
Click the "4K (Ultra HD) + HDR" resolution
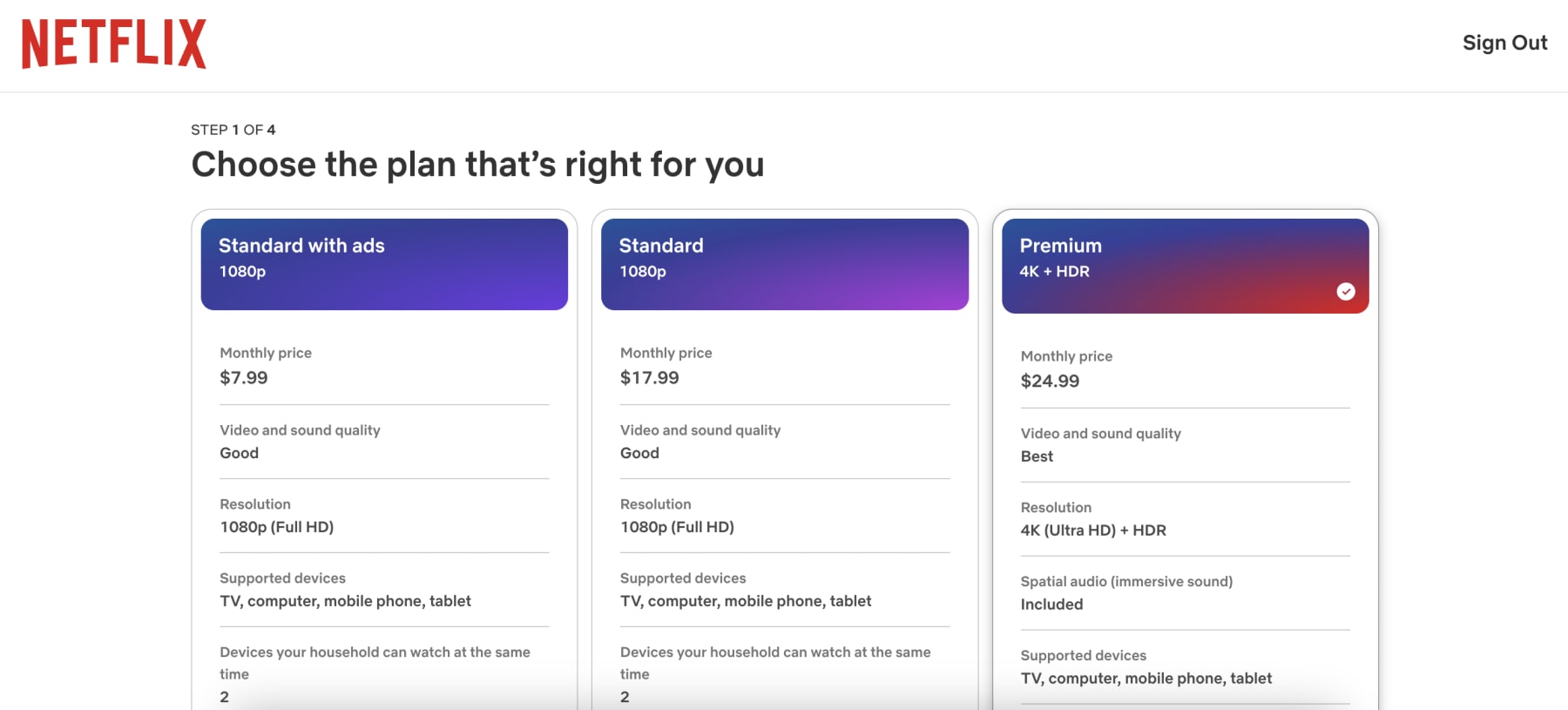click(1093, 531)
